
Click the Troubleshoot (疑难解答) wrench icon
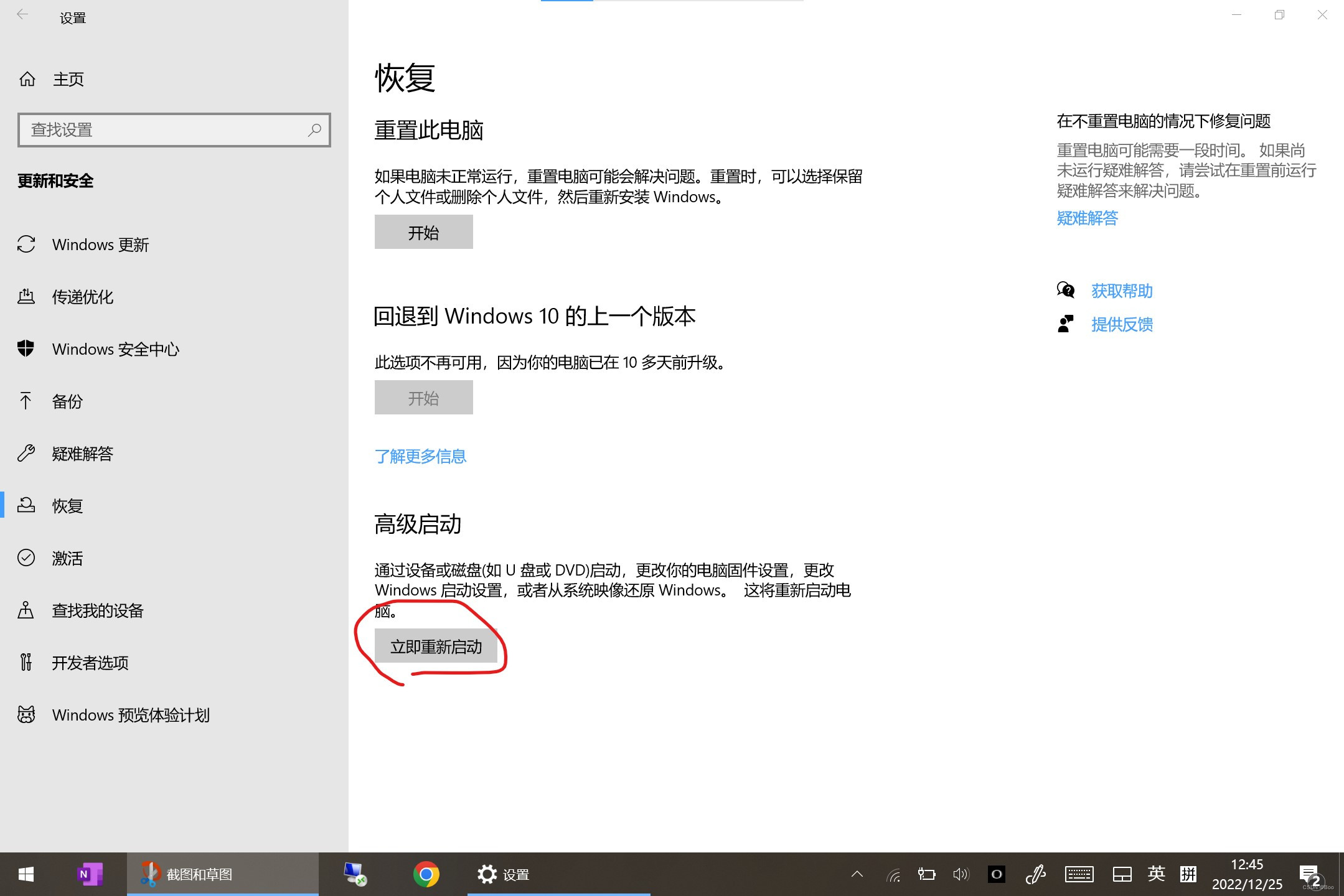pyautogui.click(x=26, y=454)
